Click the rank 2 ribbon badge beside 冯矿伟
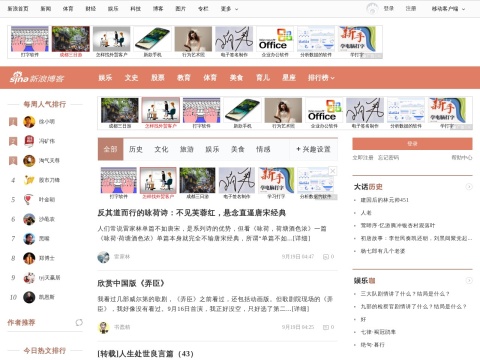Screen dimensions: 480x360 coord(13,141)
